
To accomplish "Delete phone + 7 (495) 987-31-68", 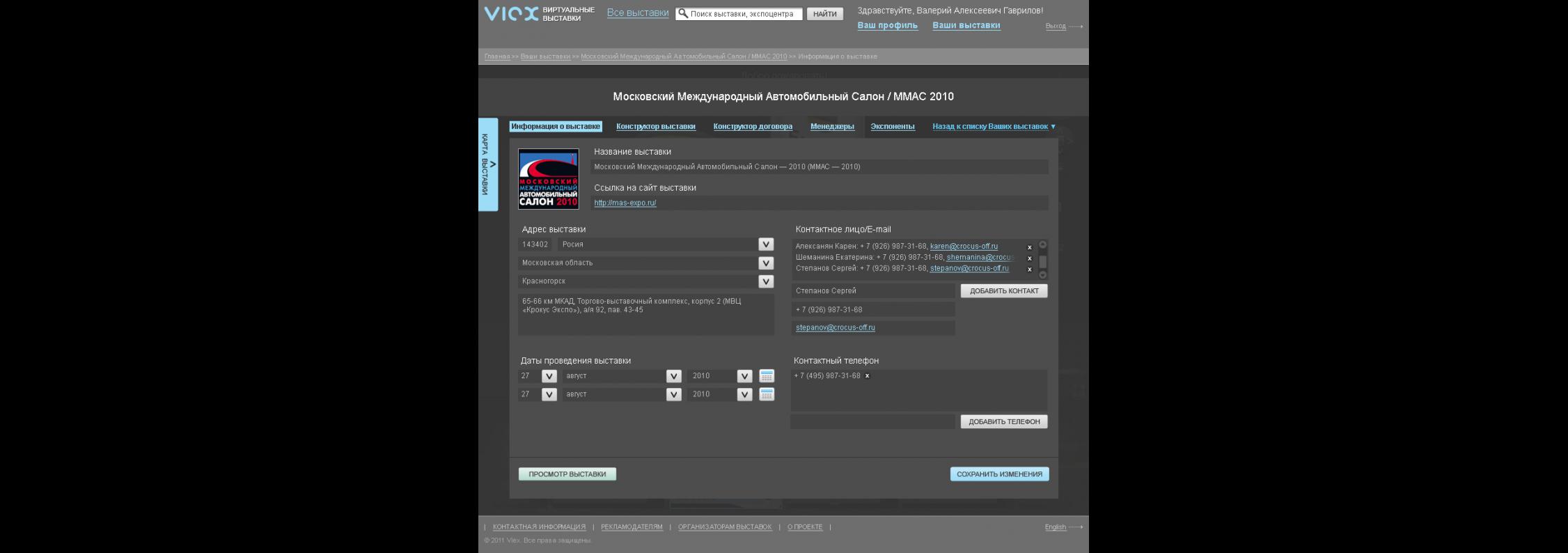I will pos(867,376).
